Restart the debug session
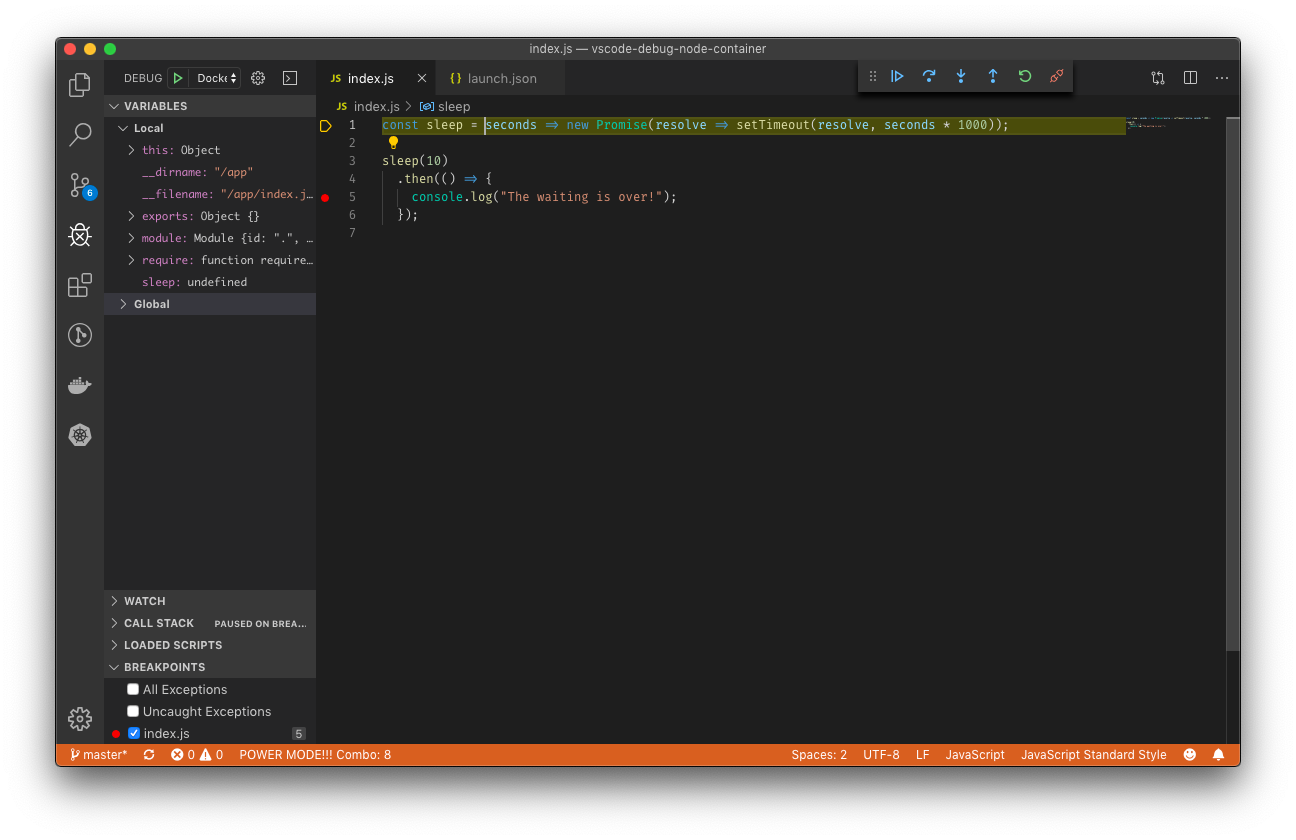This screenshot has height=840, width=1296. point(1025,76)
